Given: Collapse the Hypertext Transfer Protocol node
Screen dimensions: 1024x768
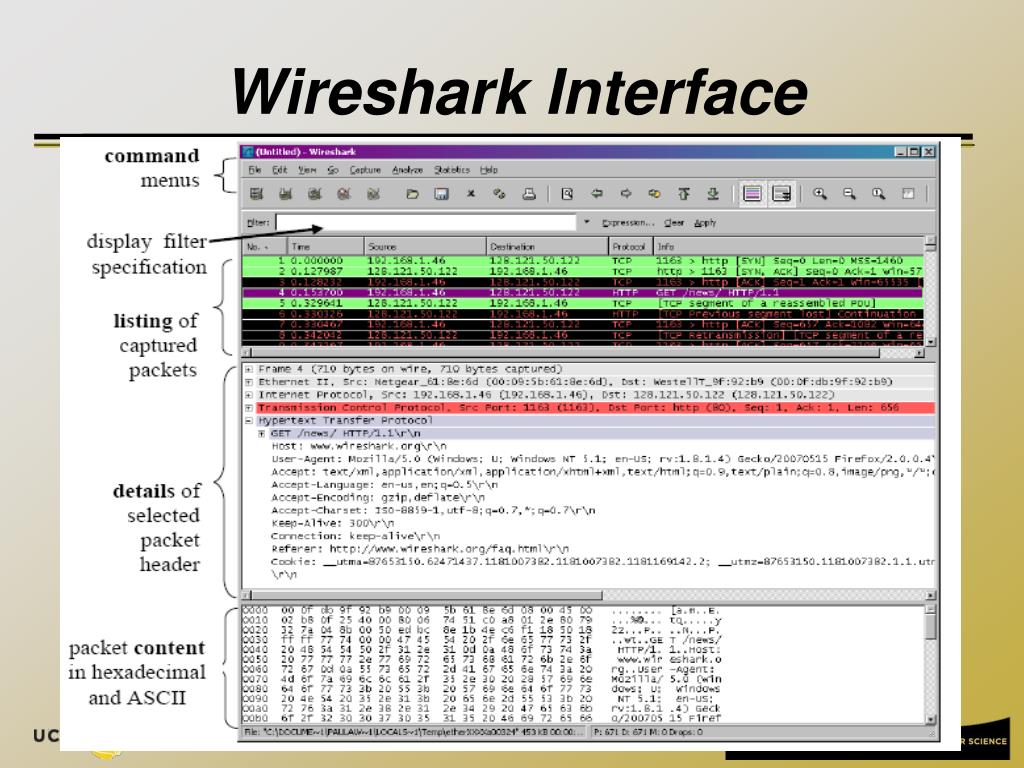Looking at the screenshot, I should 249,421.
